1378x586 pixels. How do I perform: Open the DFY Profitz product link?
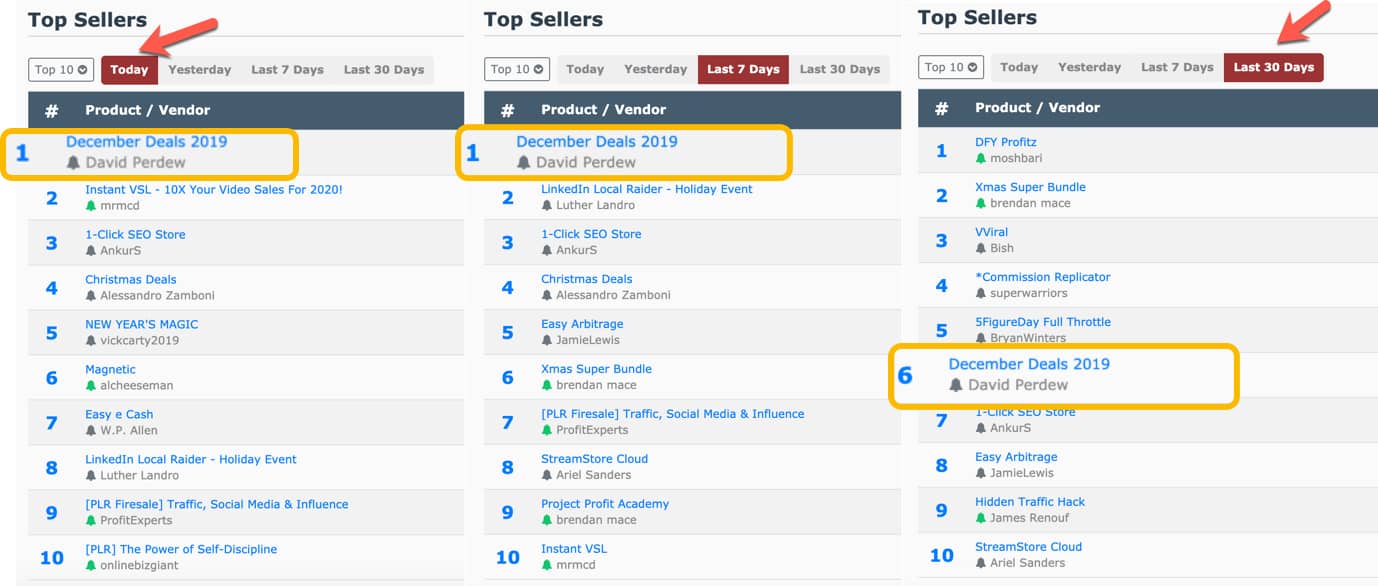point(1005,142)
